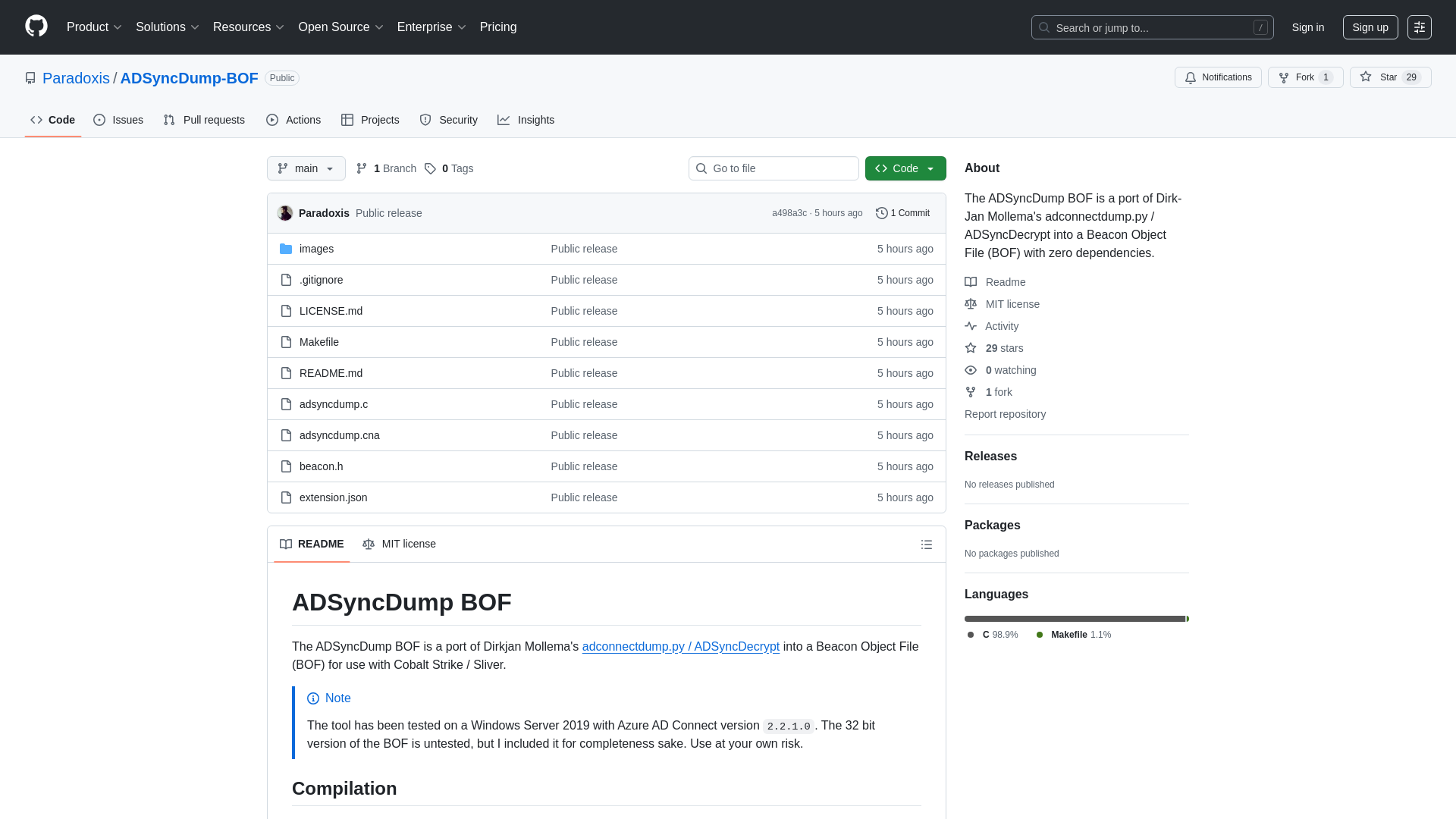Click the LICENSE.md file icon
This screenshot has height=819, width=1456.
pos(286,311)
